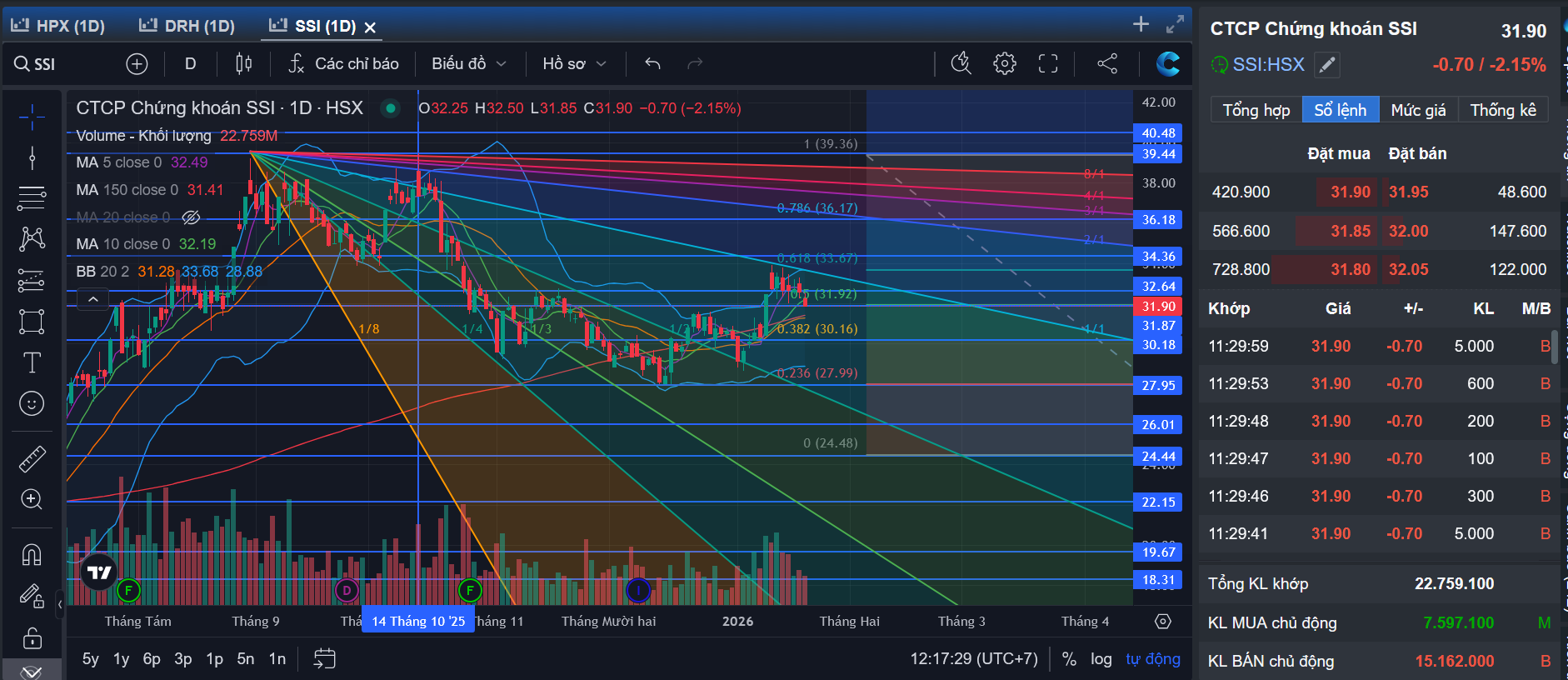
Task: Select the Sổ lệnh tab
Action: (1340, 110)
